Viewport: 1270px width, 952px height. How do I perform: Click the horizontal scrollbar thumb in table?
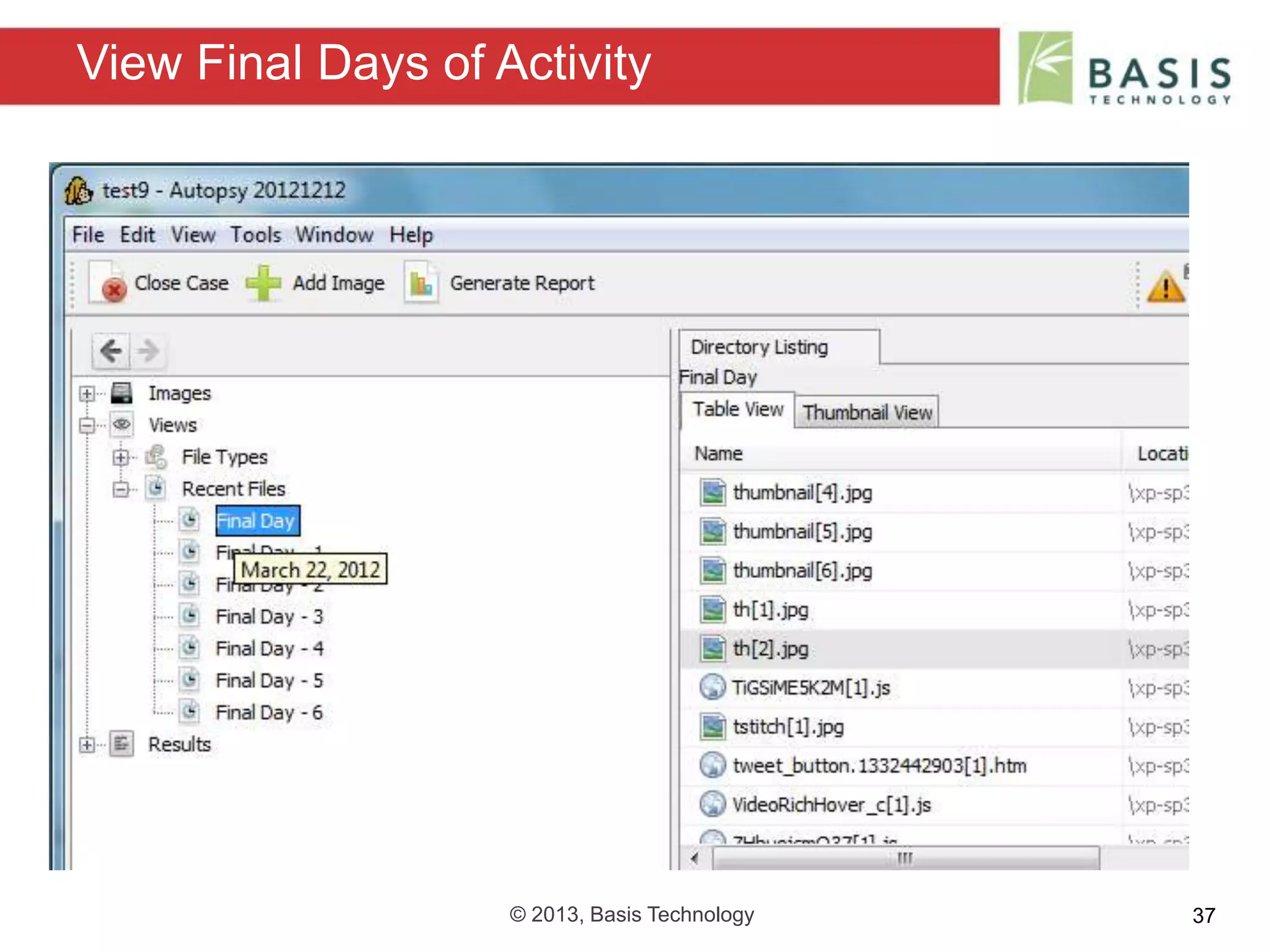click(906, 858)
